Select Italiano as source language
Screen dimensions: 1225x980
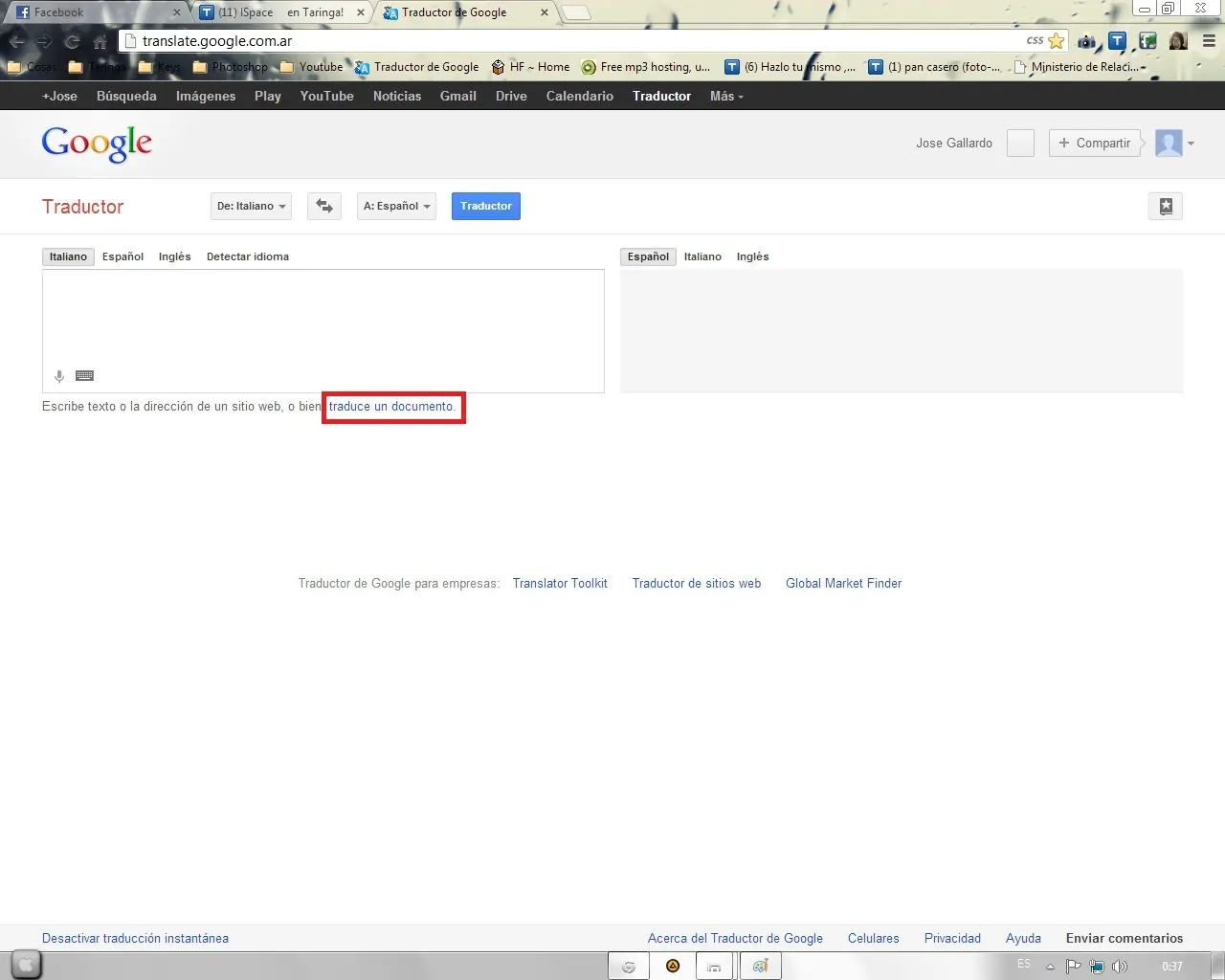tap(68, 256)
